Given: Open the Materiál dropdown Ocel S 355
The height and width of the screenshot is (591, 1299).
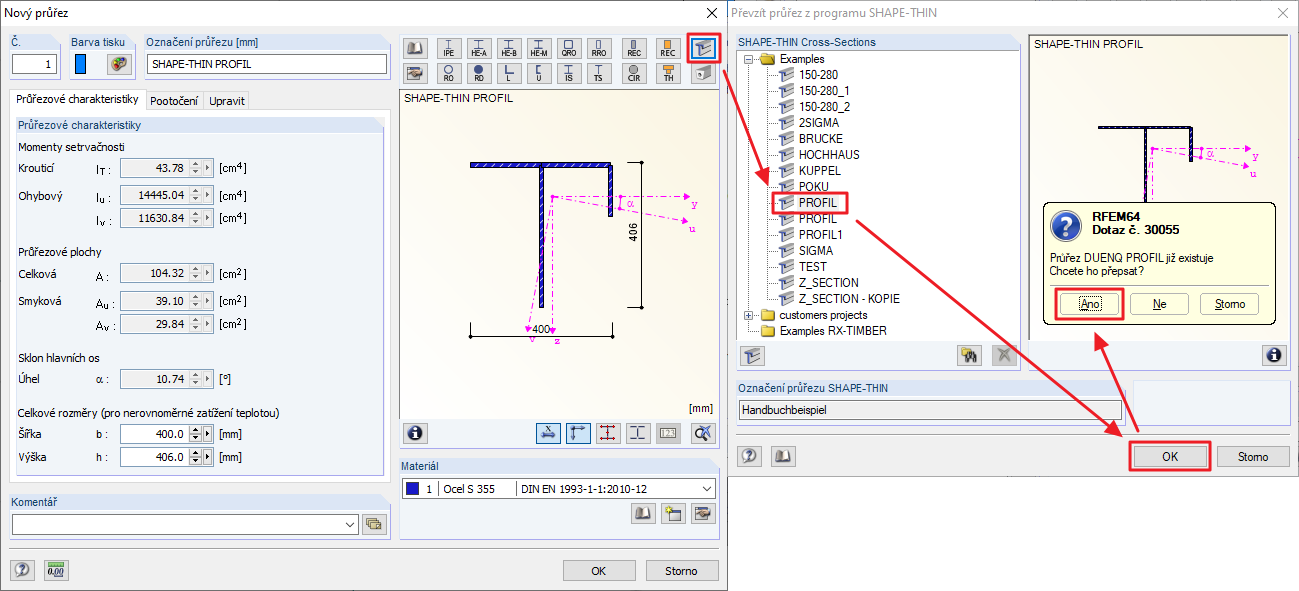Looking at the screenshot, I should [x=708, y=489].
